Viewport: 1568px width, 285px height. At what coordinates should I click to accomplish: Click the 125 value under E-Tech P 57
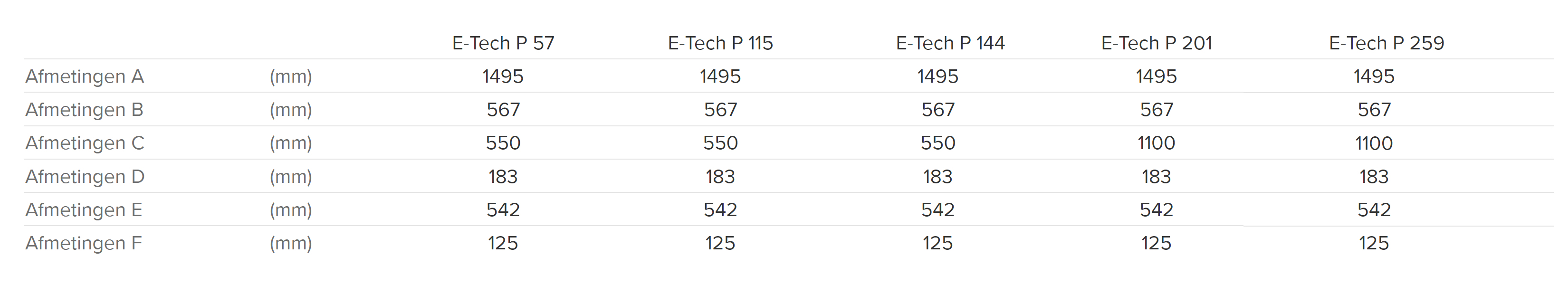click(503, 244)
